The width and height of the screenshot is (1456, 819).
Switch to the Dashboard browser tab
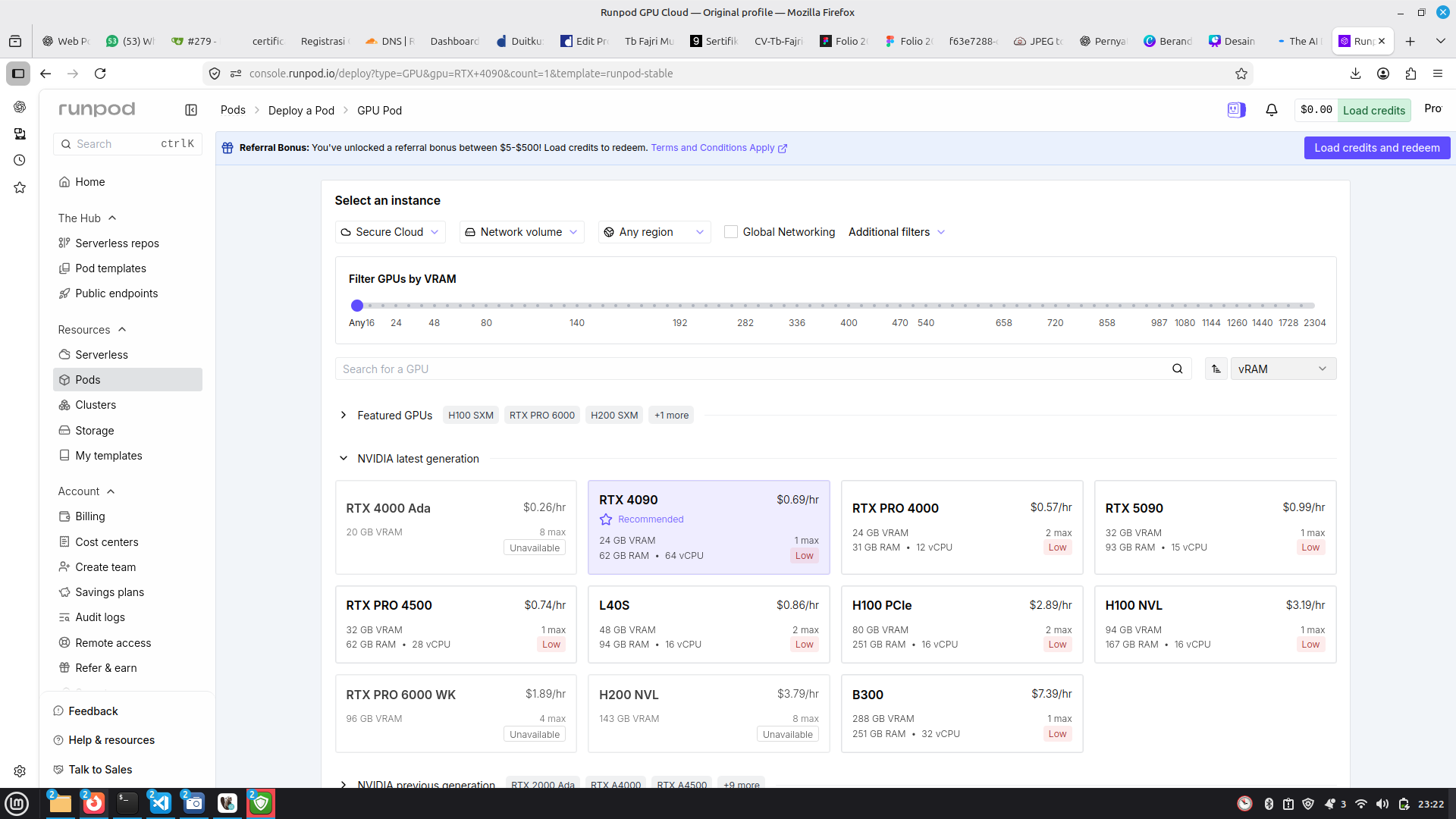coord(454,41)
